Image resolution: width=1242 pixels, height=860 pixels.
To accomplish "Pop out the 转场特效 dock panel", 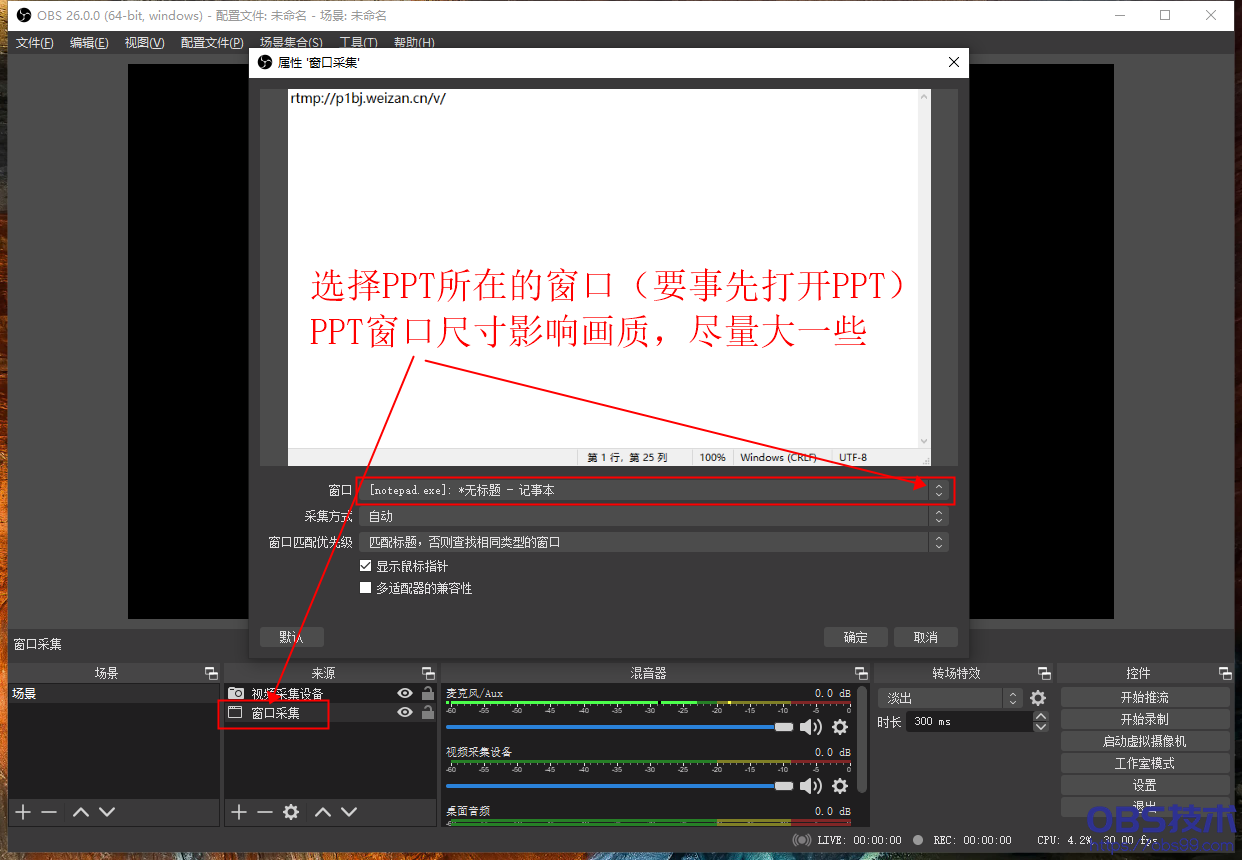I will click(1044, 673).
